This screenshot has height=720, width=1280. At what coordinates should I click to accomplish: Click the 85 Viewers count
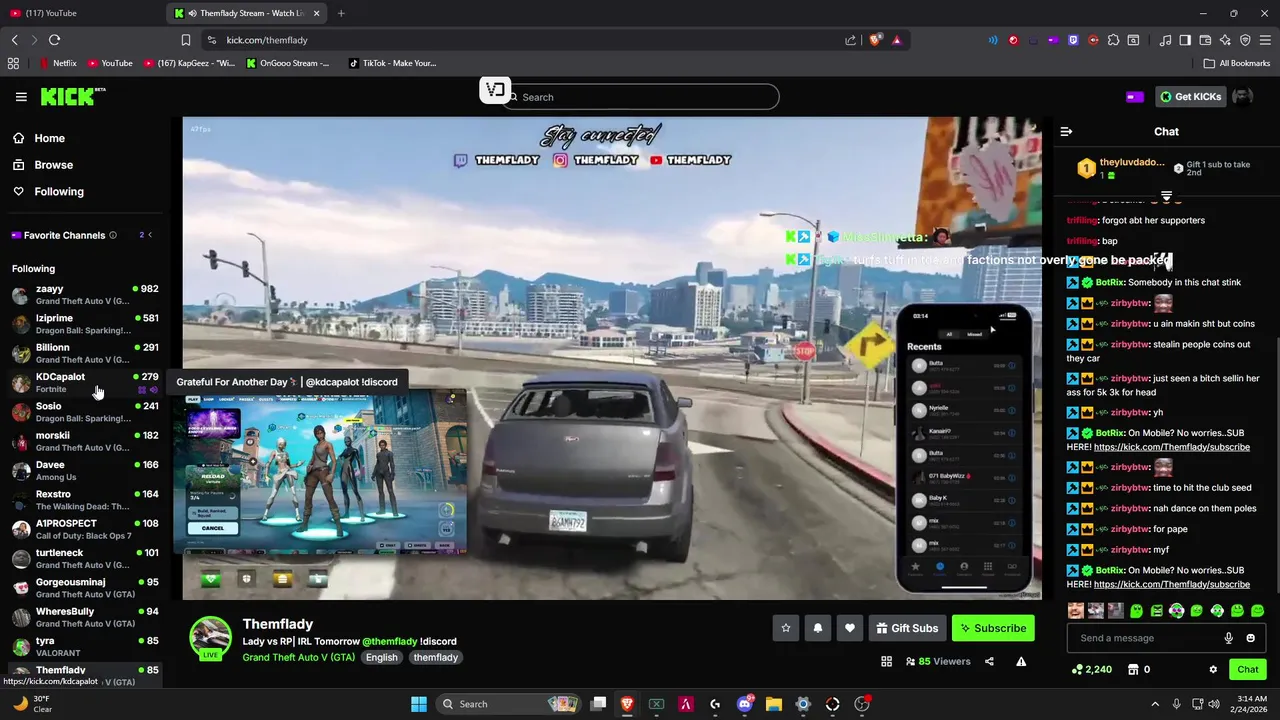click(x=937, y=661)
